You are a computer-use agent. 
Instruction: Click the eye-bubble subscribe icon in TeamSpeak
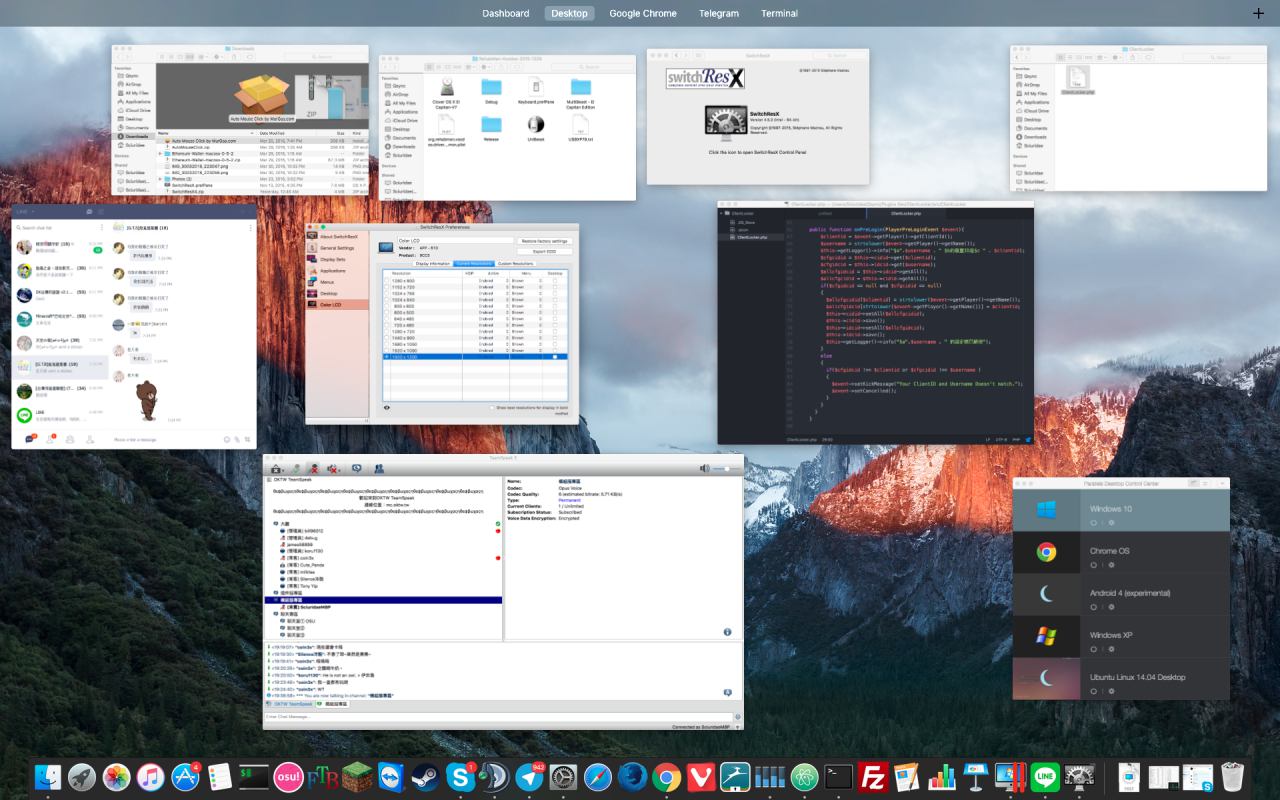[x=357, y=468]
